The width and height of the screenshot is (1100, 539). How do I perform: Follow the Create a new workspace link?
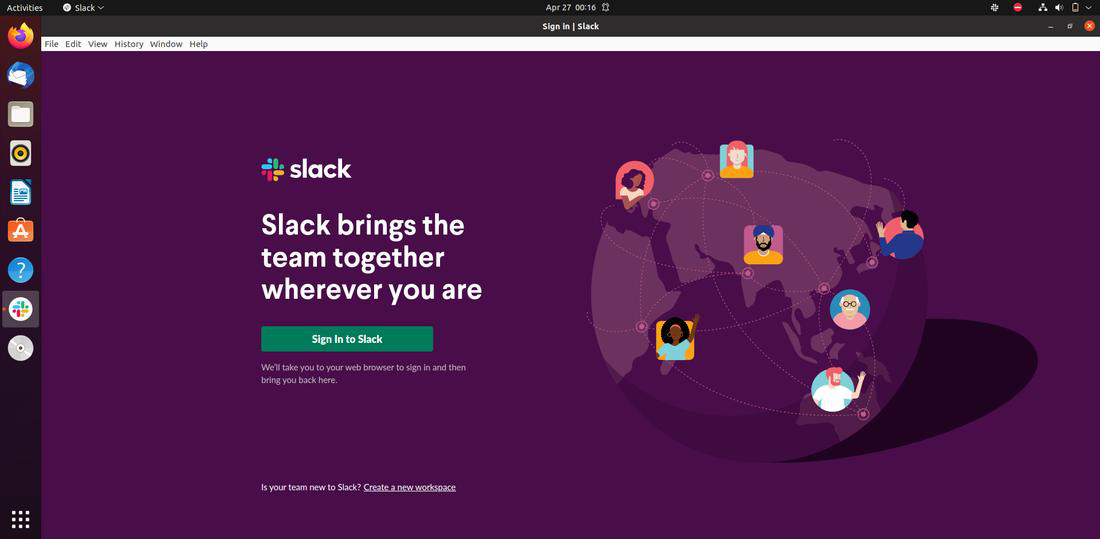click(x=410, y=487)
